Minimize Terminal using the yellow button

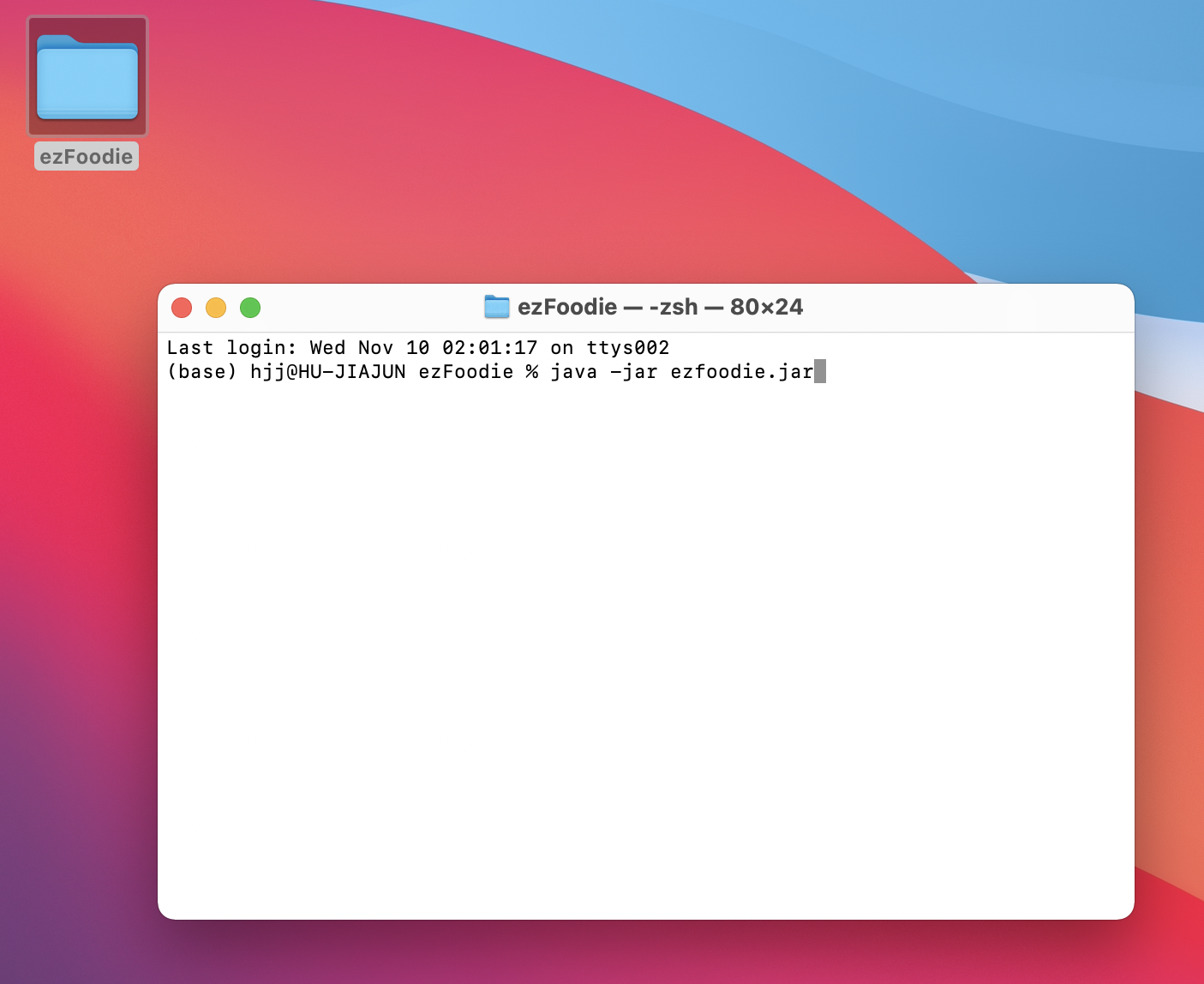tap(216, 308)
